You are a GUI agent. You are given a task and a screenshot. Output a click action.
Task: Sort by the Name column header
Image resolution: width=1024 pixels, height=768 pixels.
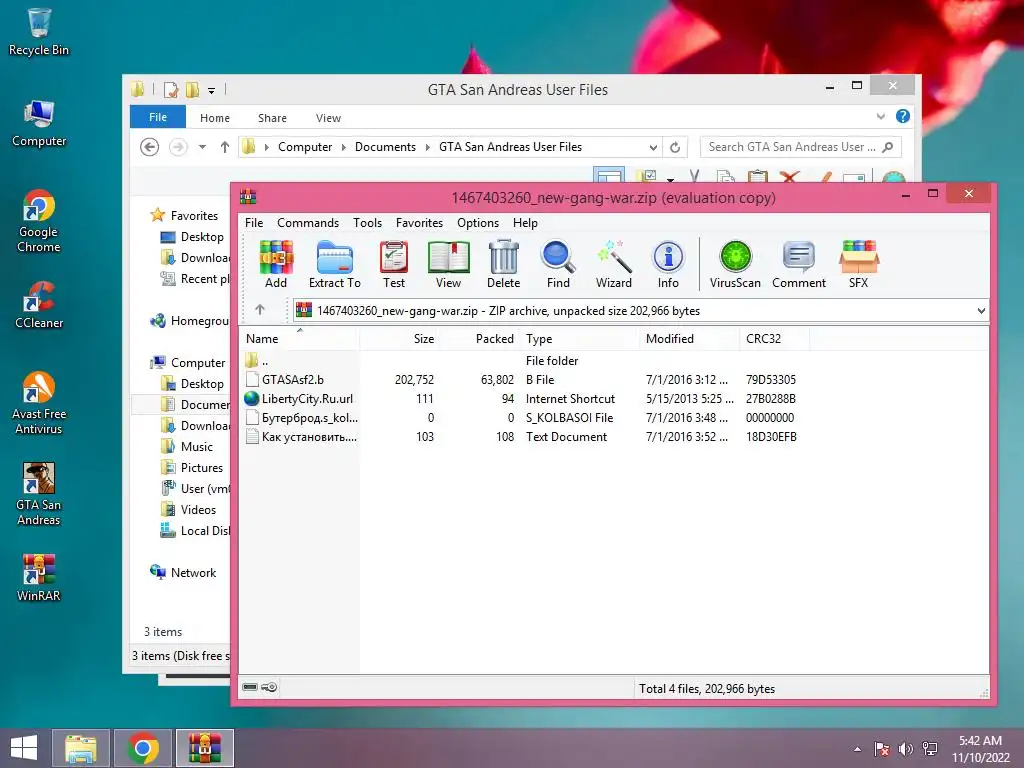tap(300, 338)
